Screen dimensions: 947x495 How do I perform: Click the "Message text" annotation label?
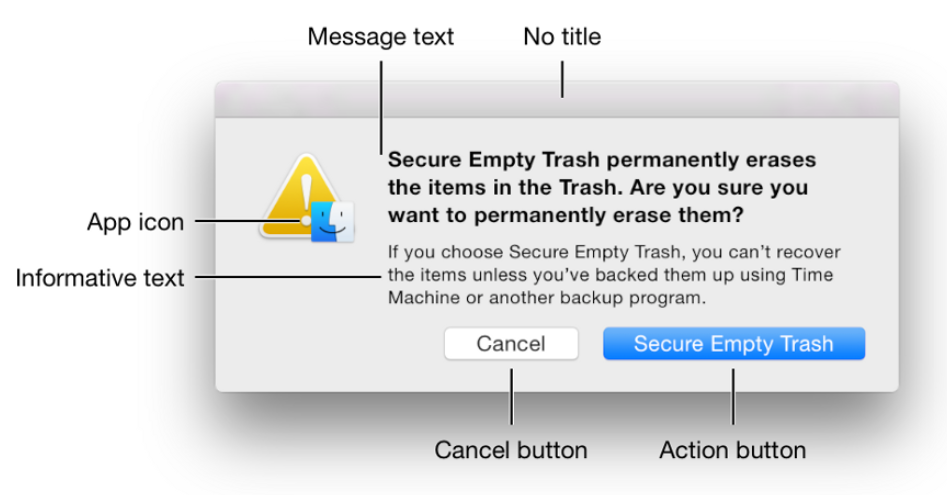click(380, 37)
